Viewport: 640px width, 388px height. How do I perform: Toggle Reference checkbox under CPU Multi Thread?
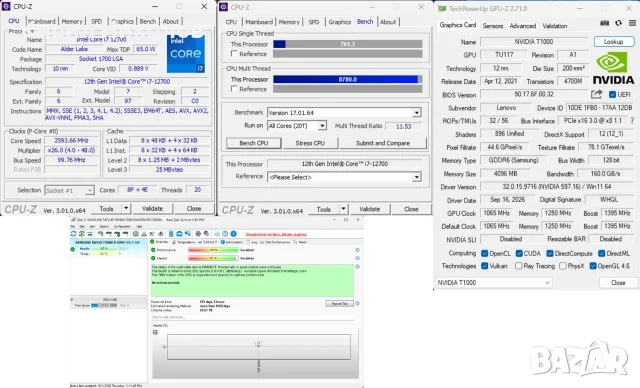point(234,89)
